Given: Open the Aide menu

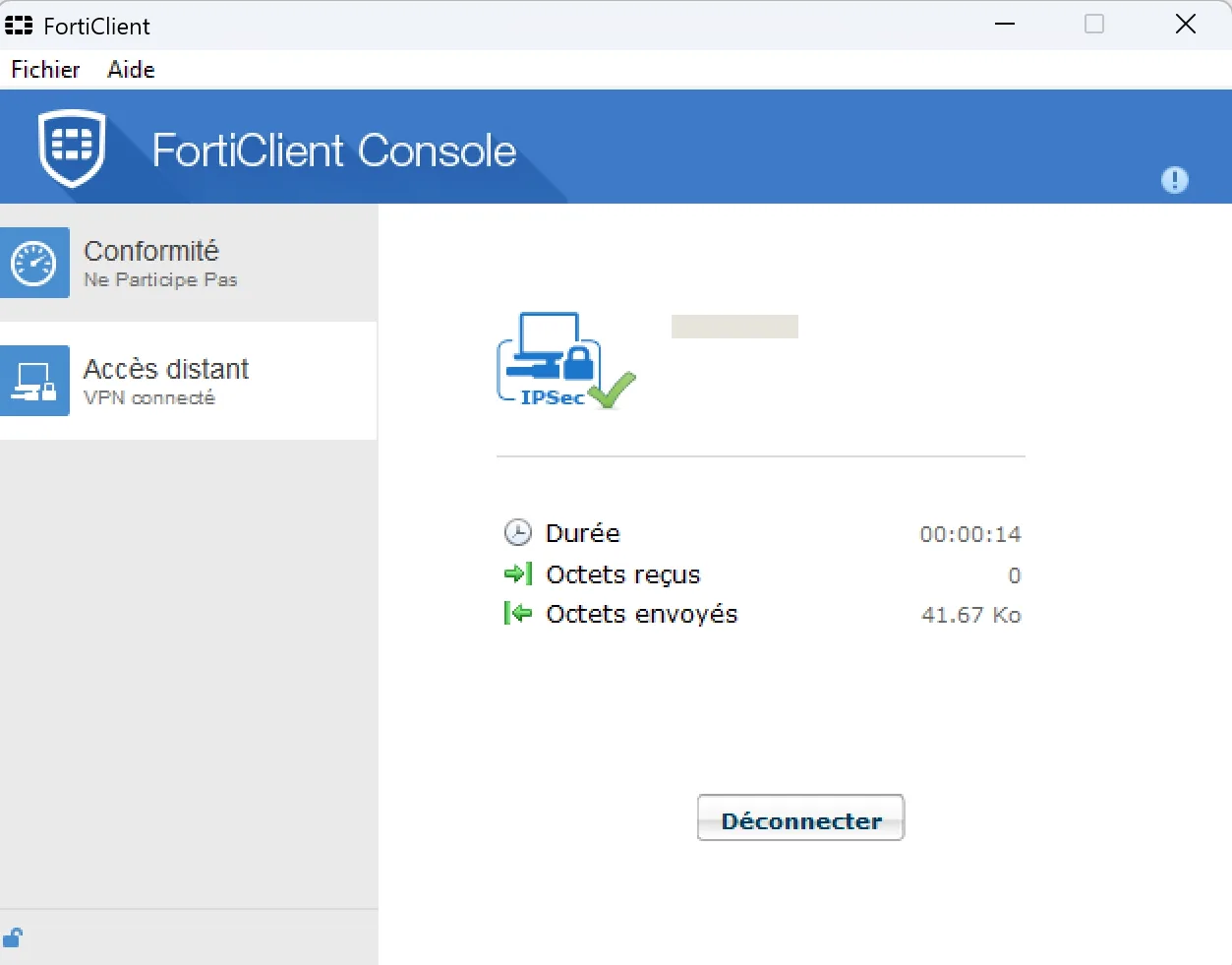Looking at the screenshot, I should (131, 70).
